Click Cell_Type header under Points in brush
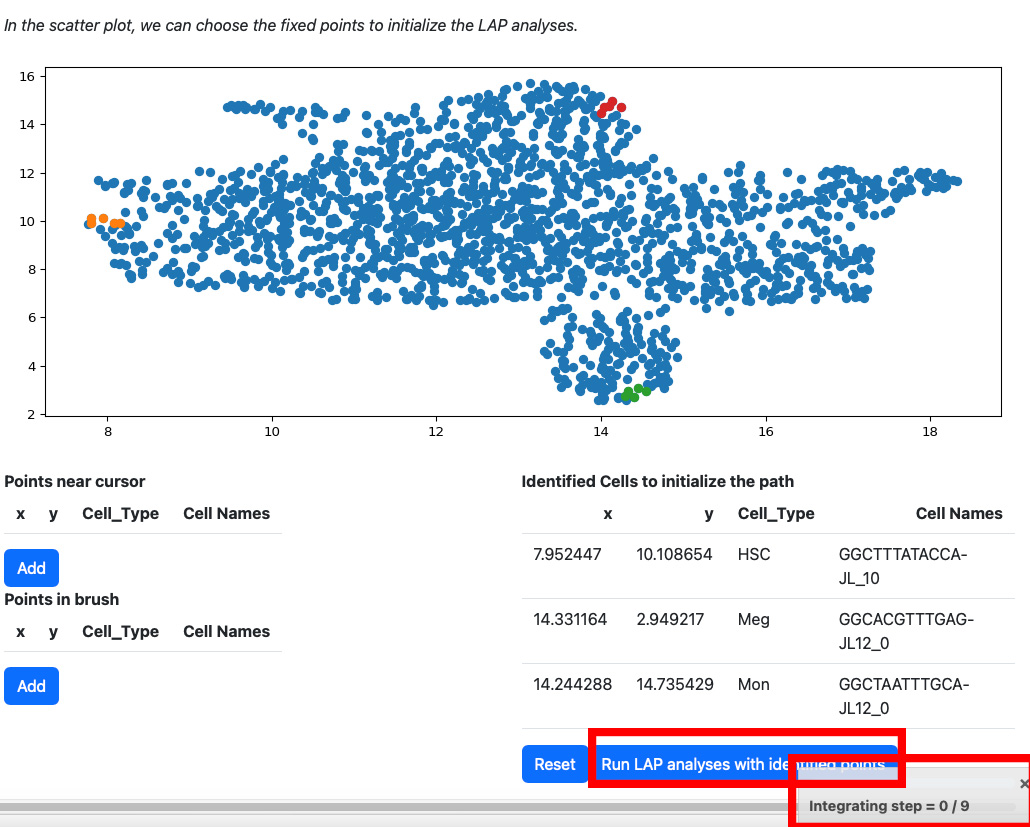This screenshot has width=1030, height=827. click(x=120, y=632)
